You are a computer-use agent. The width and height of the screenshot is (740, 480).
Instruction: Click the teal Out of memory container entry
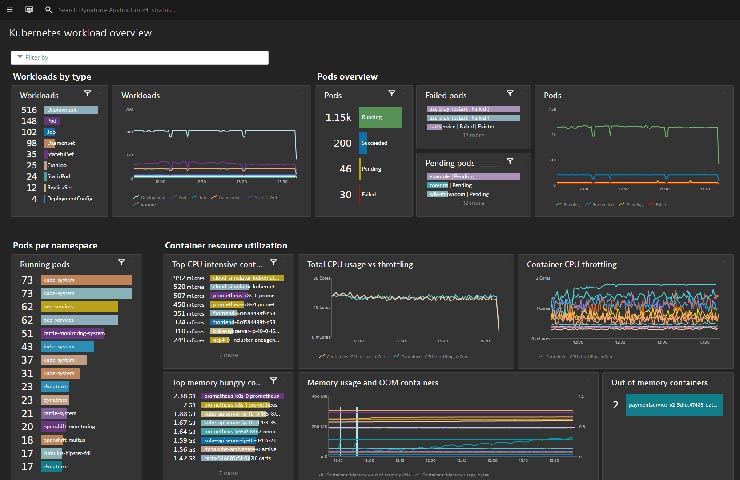674,404
